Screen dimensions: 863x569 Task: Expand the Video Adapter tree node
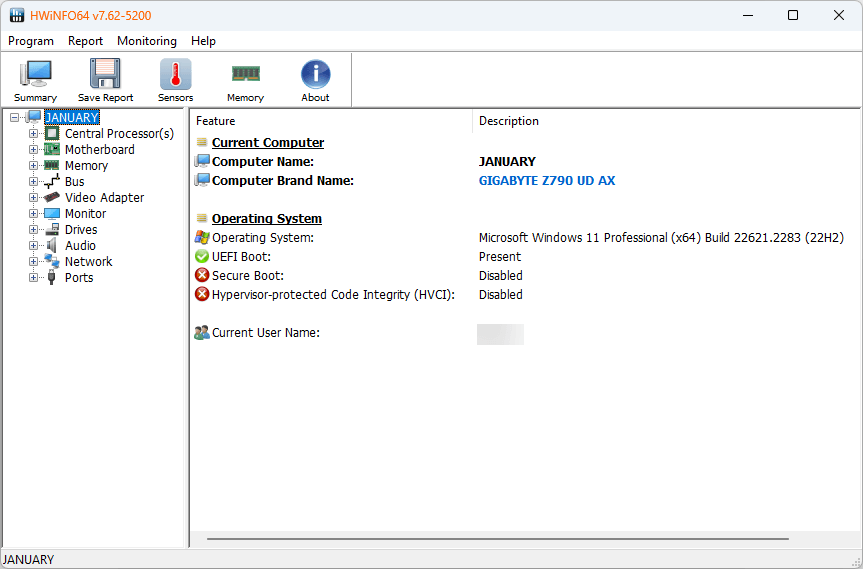(33, 198)
